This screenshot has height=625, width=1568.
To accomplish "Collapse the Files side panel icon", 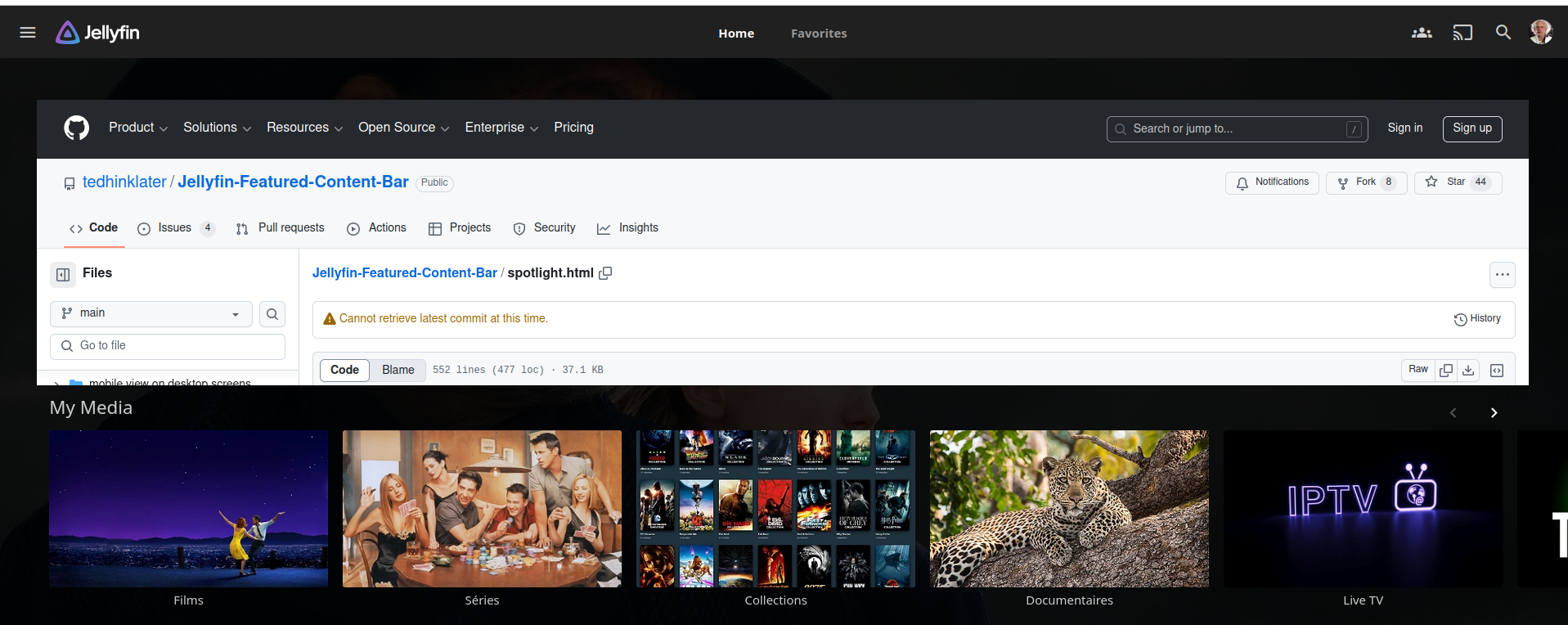I will coord(63,274).
